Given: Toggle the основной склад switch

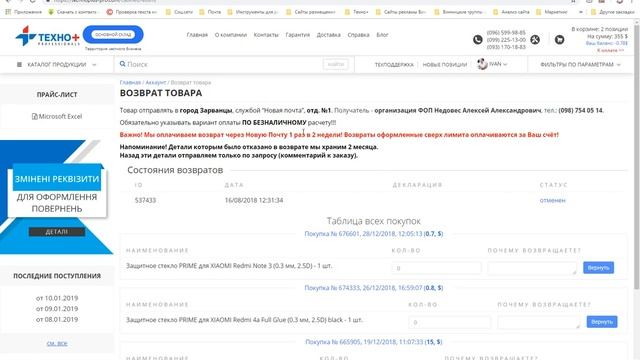Looking at the screenshot, I should tap(113, 35).
